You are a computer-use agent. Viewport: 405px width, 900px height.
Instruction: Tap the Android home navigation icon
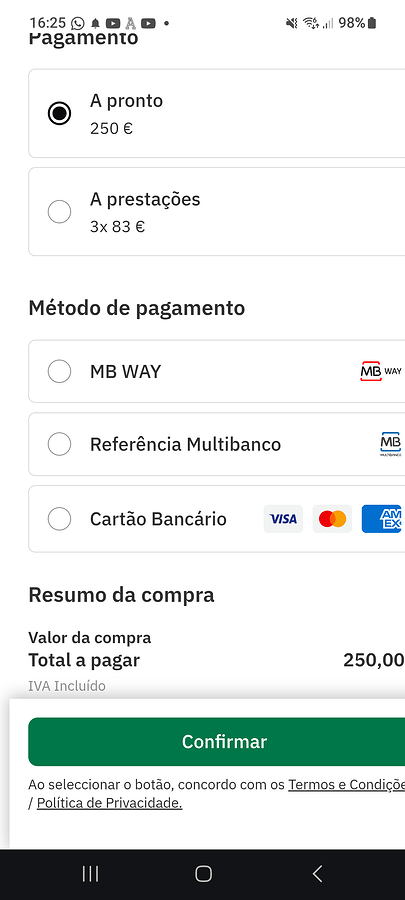pyautogui.click(x=203, y=874)
